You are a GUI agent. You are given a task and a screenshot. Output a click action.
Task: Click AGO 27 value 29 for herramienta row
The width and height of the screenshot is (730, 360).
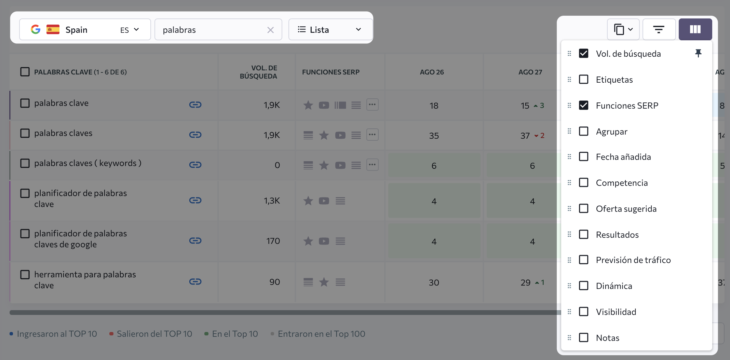tap(525, 283)
